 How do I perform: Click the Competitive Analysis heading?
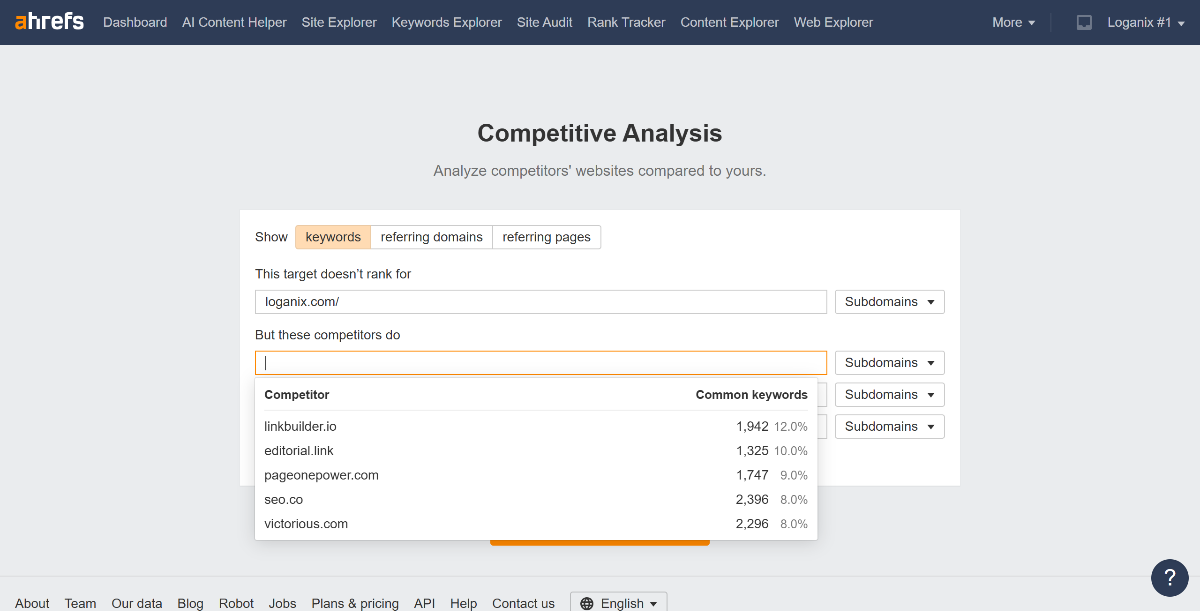600,134
